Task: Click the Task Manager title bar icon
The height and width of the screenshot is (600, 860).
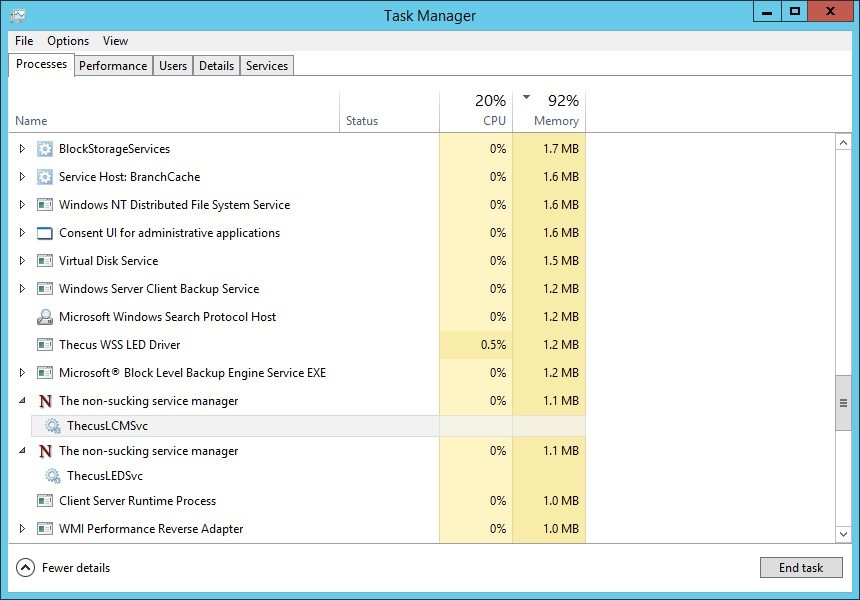Action: (x=18, y=15)
